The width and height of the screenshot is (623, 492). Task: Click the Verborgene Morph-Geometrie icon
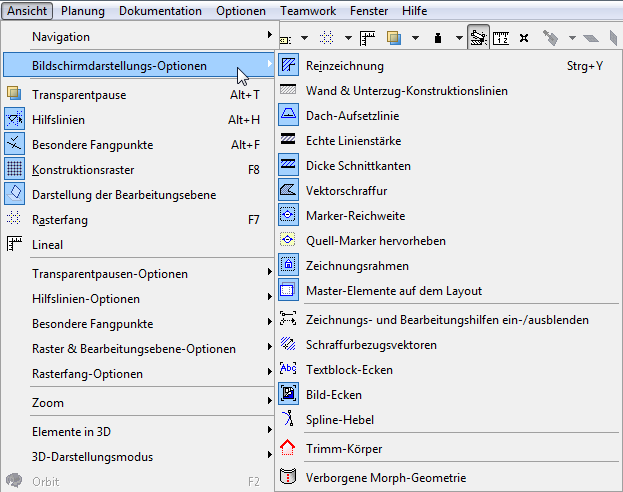288,477
